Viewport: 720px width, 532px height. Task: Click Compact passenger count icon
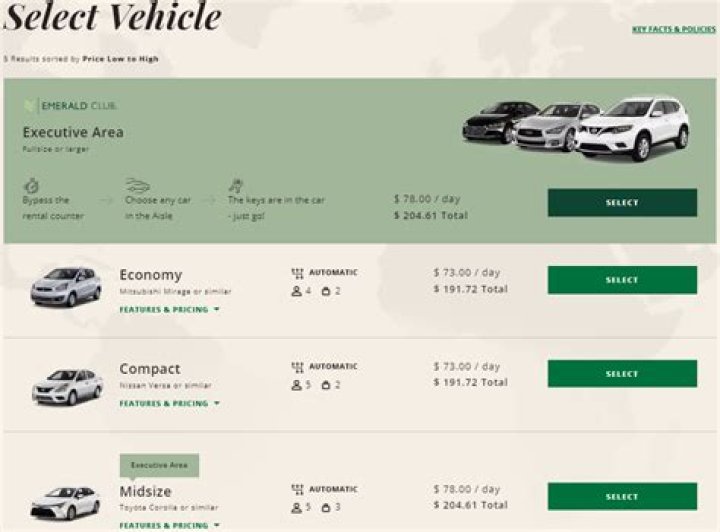pyautogui.click(x=296, y=385)
